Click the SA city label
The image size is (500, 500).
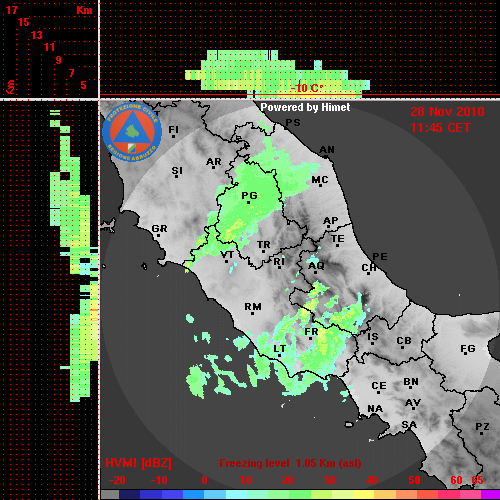tap(409, 425)
